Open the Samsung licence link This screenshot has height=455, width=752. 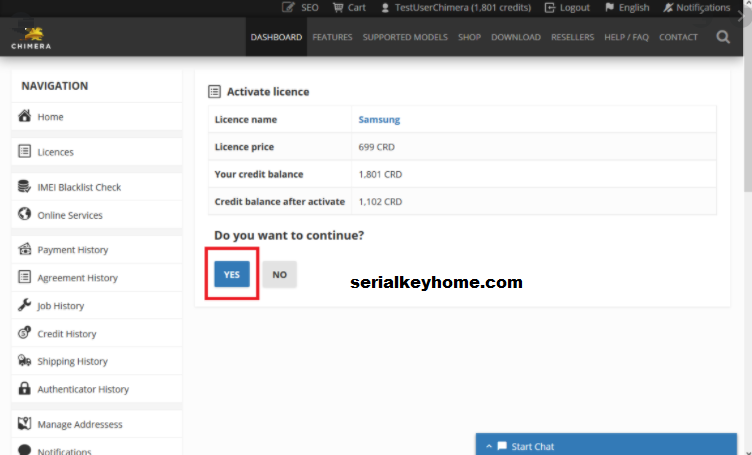pyautogui.click(x=379, y=119)
